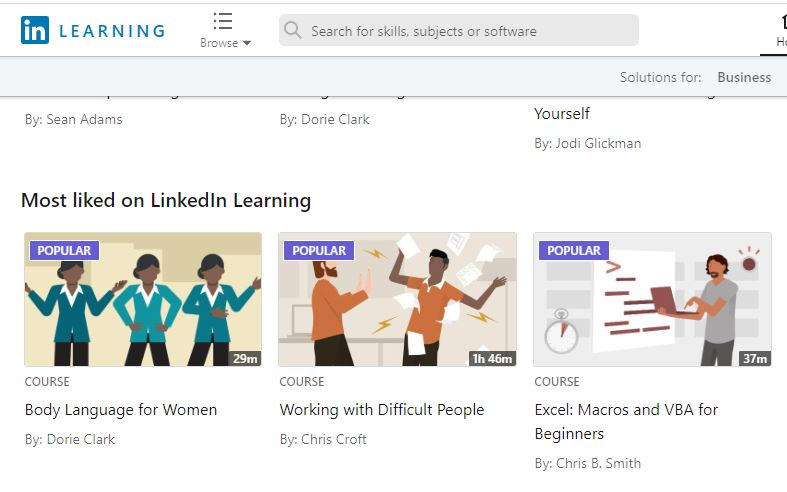This screenshot has width=787, height=492.
Task: Select Business under Solutions for
Action: coord(744,77)
